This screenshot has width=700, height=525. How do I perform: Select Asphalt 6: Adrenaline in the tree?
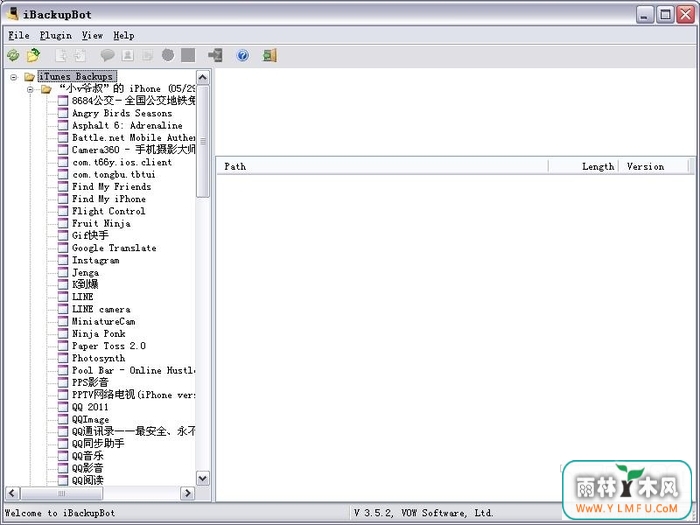coord(127,125)
